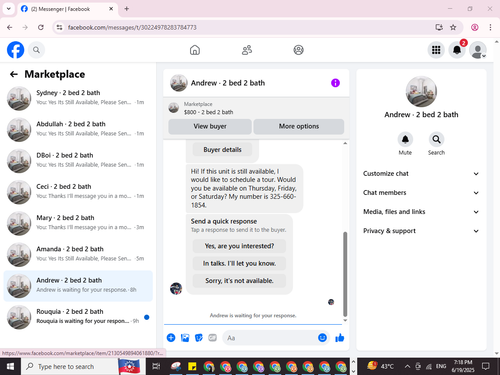Click the 43°C weather widget
The width and height of the screenshot is (500, 375).
pos(380,366)
